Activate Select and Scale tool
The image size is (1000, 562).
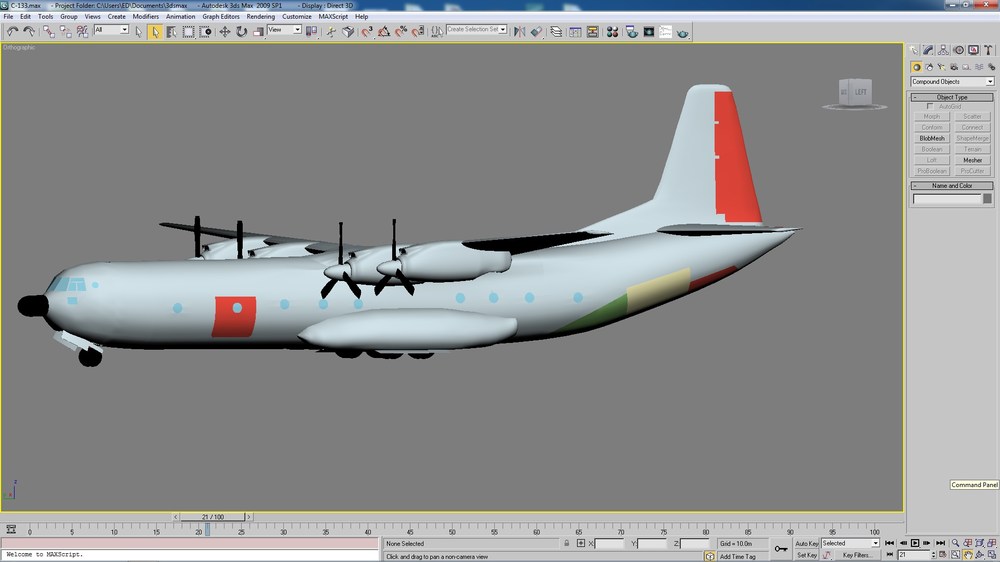pos(258,31)
